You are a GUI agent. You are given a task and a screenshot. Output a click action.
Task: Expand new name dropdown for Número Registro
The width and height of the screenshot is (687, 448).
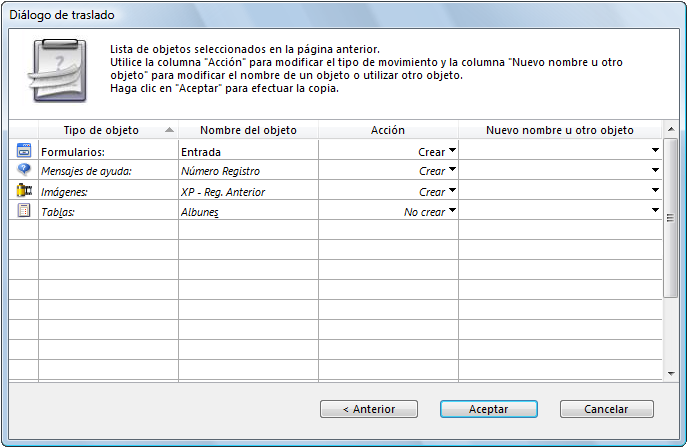click(x=655, y=170)
